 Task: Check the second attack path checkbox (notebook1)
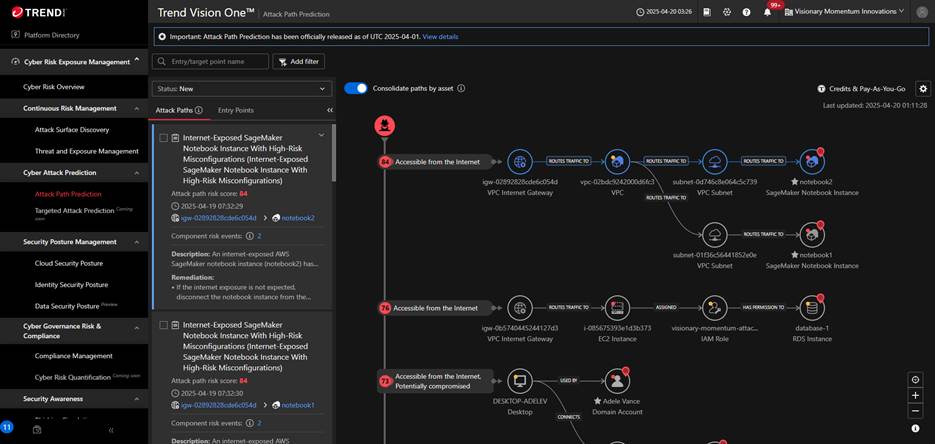click(x=163, y=325)
